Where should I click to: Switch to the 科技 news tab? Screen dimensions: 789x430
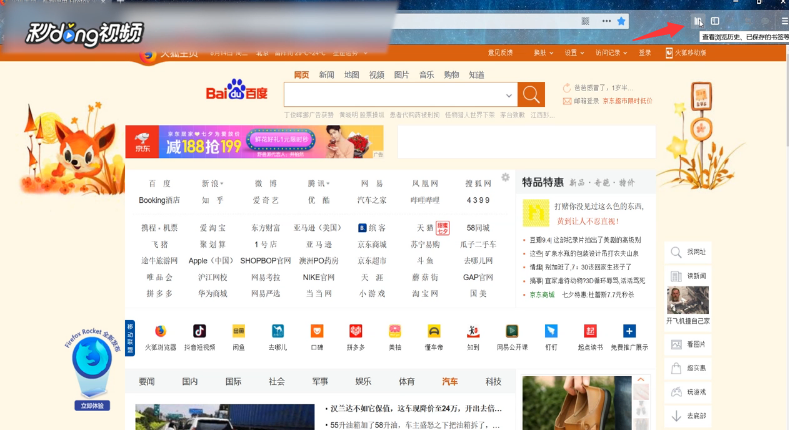pos(494,382)
